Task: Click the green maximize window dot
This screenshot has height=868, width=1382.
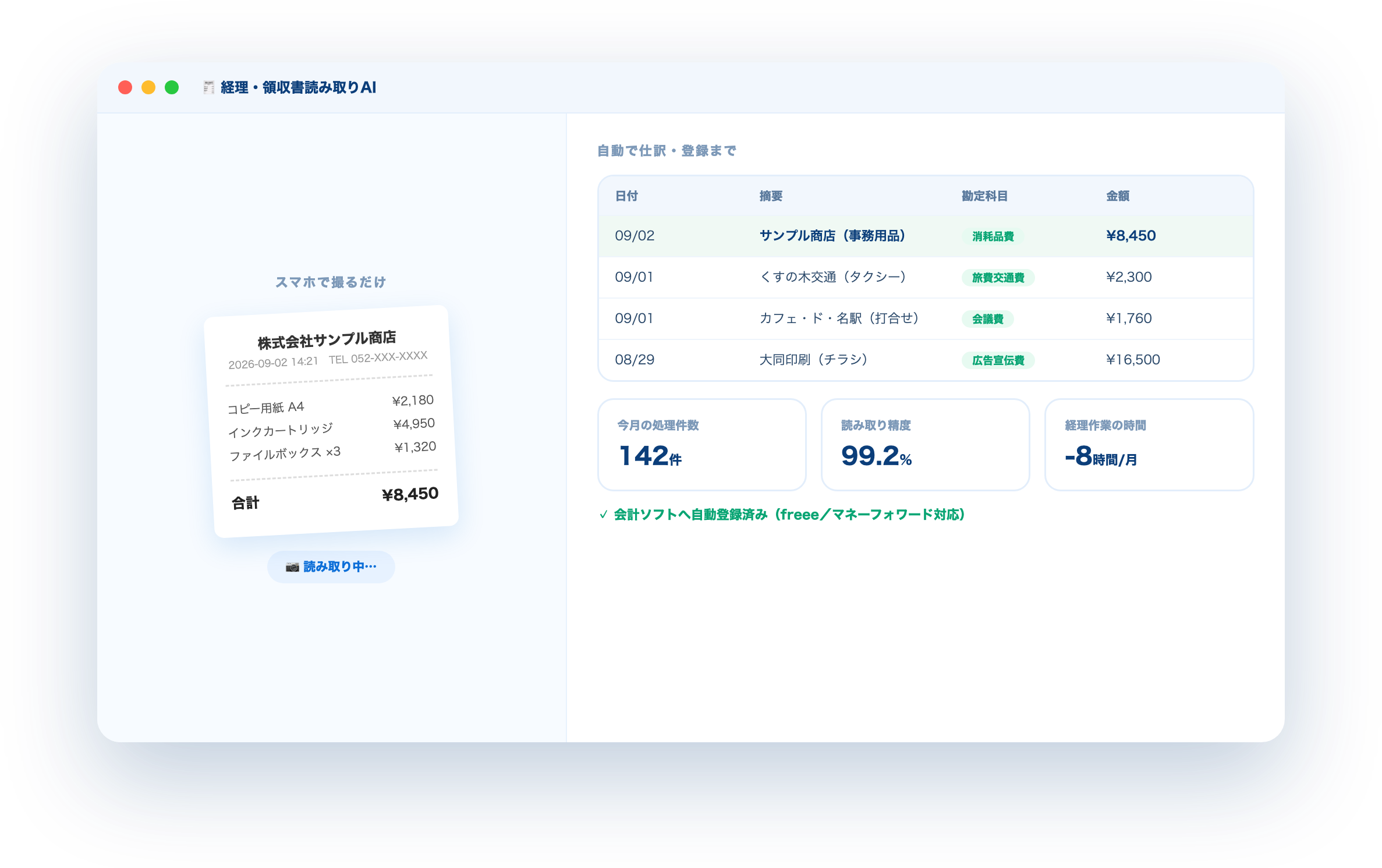Action: point(172,87)
